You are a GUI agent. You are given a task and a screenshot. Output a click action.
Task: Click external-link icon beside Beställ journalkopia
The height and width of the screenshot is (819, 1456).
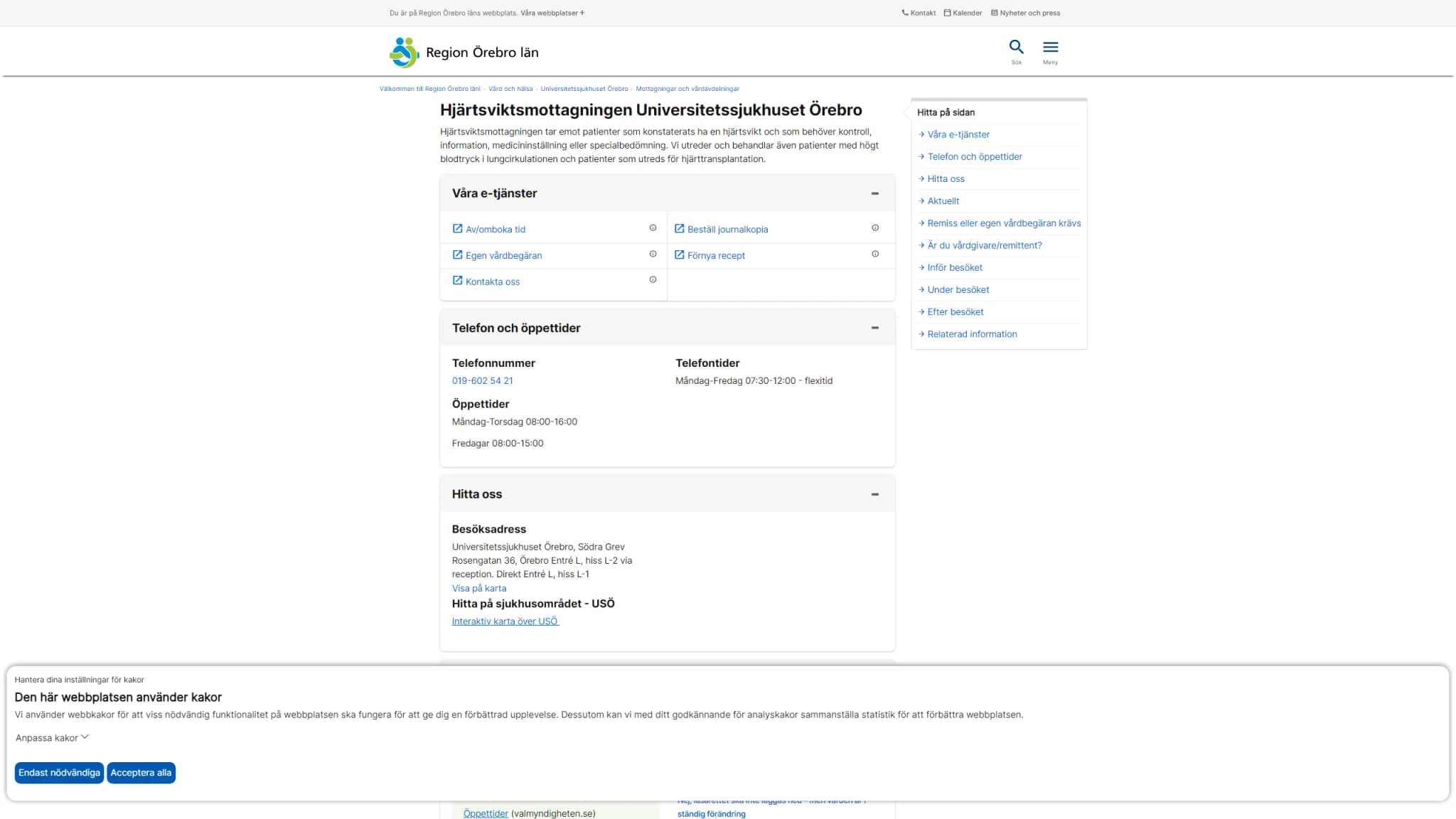(x=679, y=228)
